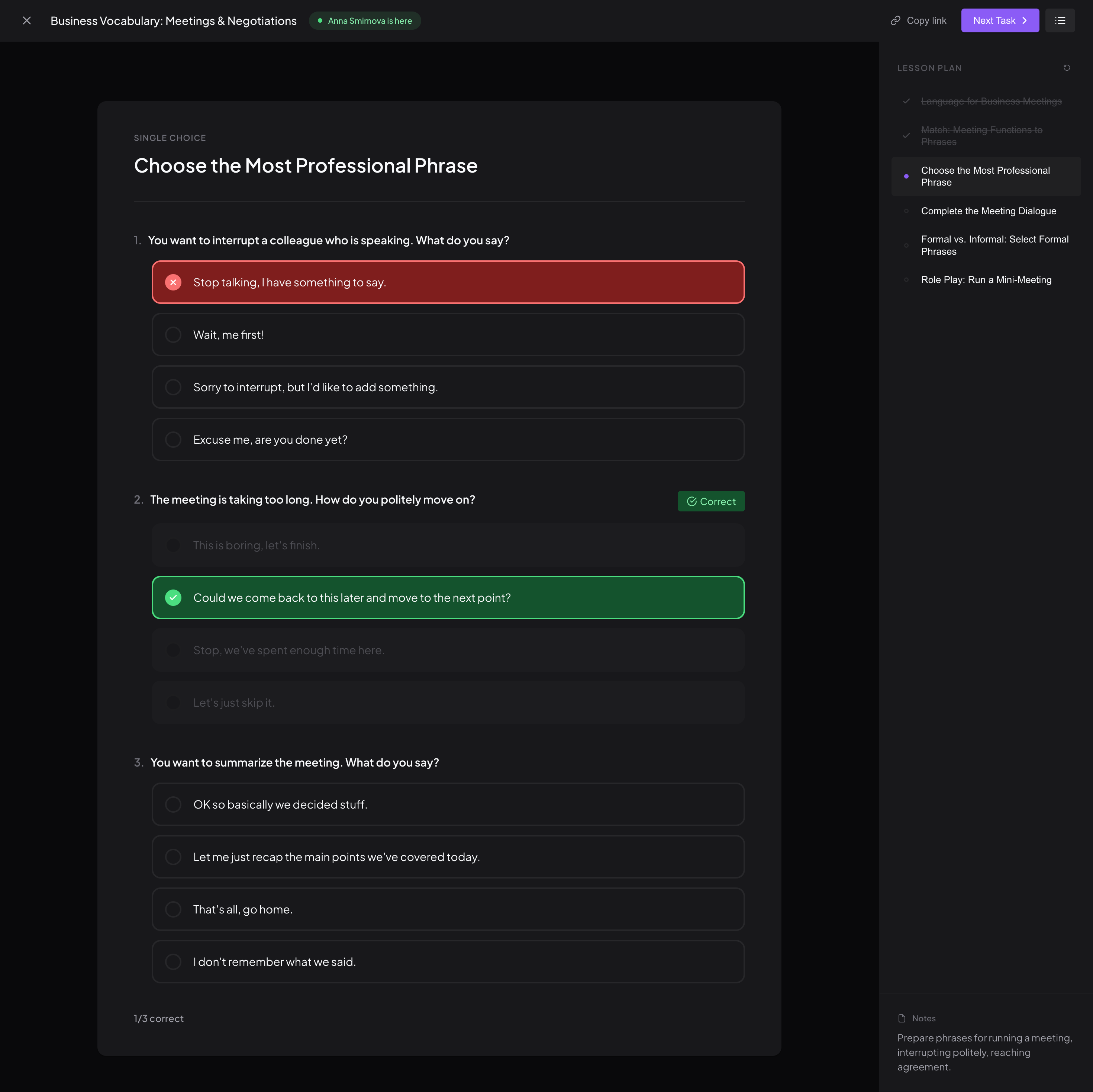Click the red X icon on 'Stop talking'
Viewport: 1093px width, 1092px height.
coord(173,282)
